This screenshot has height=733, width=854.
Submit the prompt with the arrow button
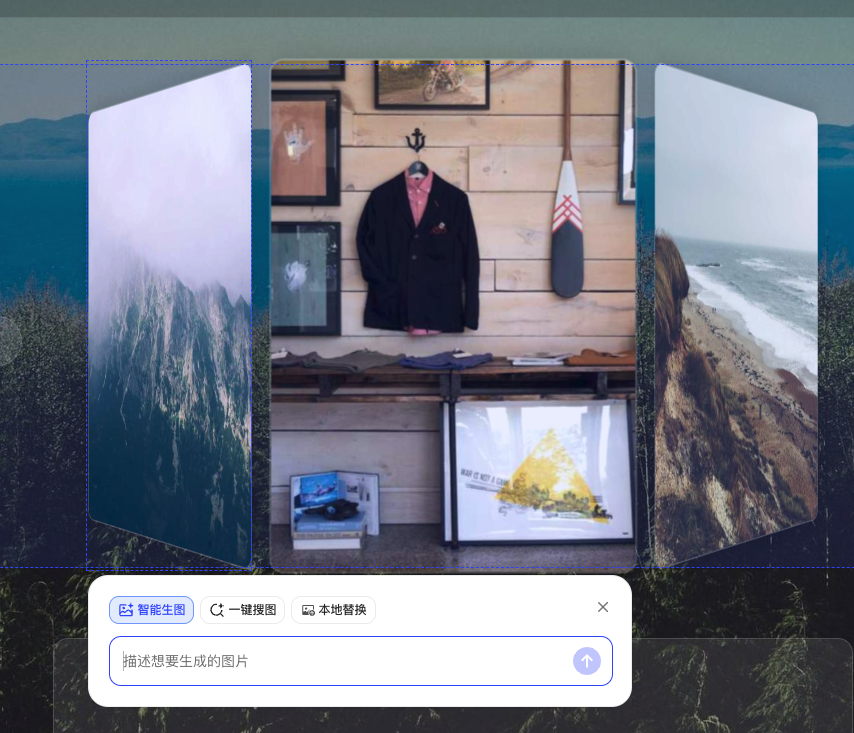click(587, 661)
